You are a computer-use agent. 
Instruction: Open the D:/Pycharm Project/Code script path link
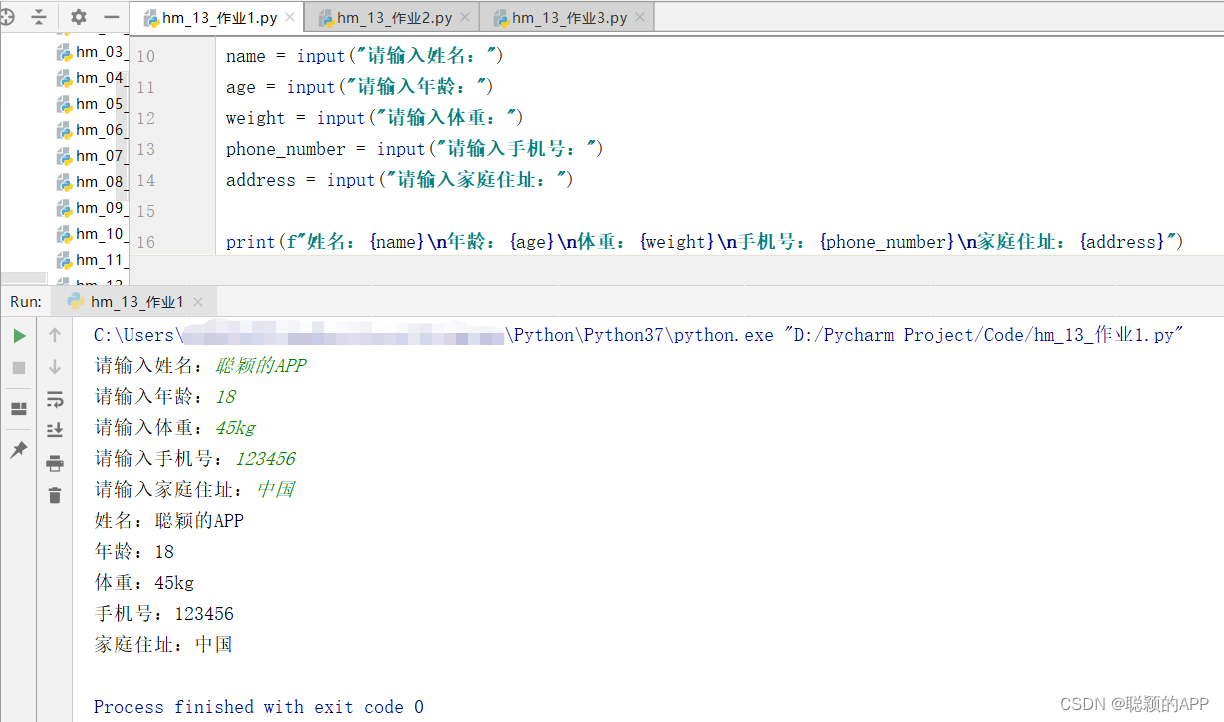tap(985, 335)
